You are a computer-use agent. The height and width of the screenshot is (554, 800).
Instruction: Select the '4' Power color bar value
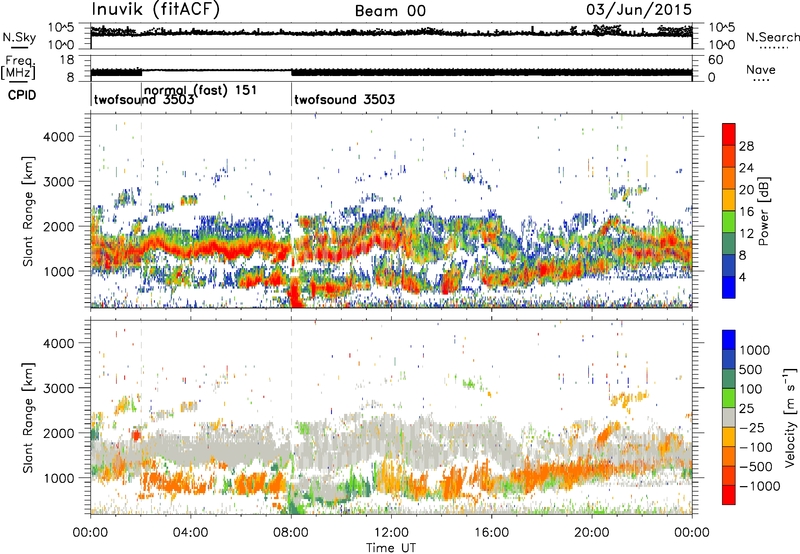pos(742,277)
